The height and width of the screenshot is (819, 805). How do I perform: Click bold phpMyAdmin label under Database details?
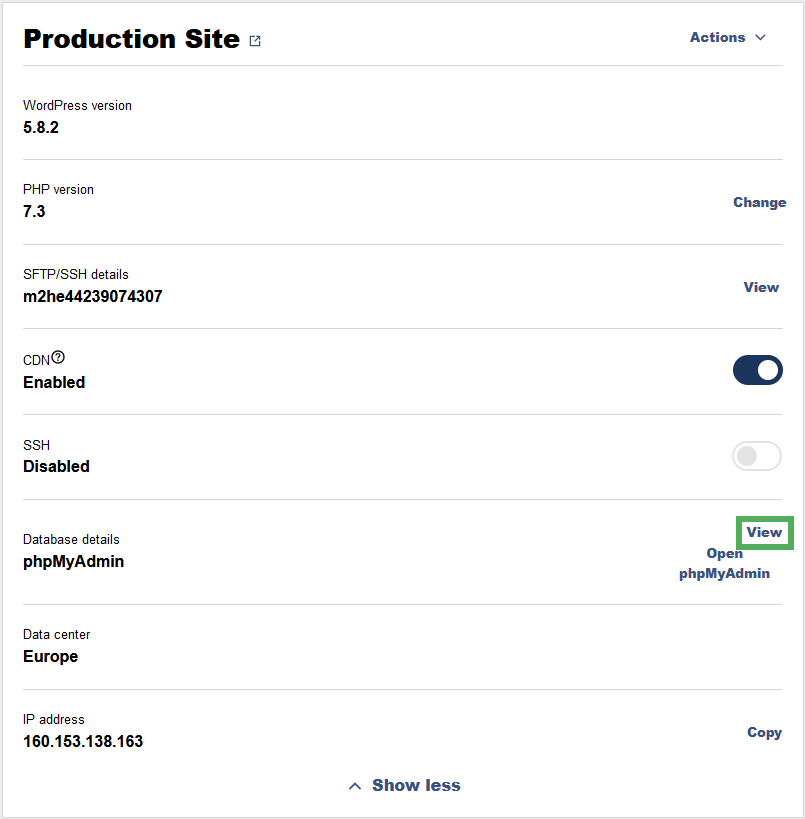point(74,561)
